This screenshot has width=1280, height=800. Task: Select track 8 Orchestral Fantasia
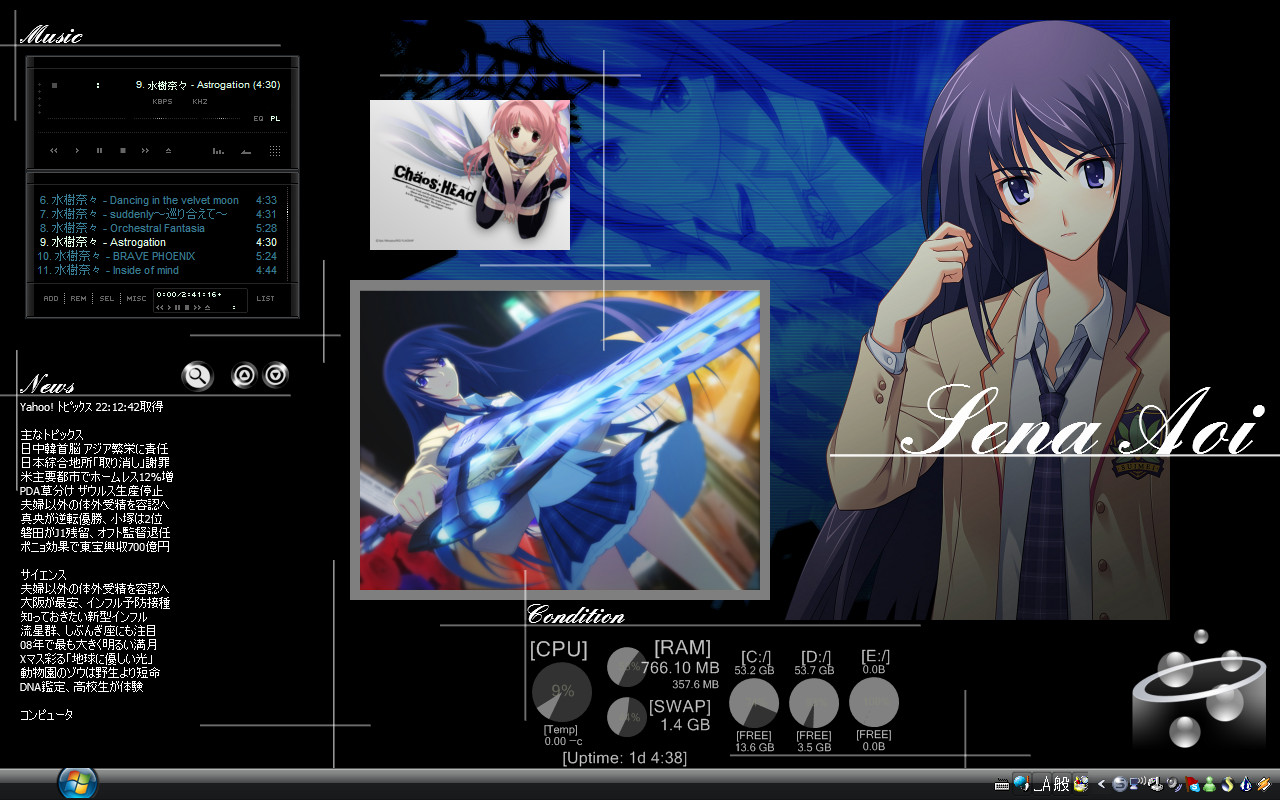pos(158,228)
